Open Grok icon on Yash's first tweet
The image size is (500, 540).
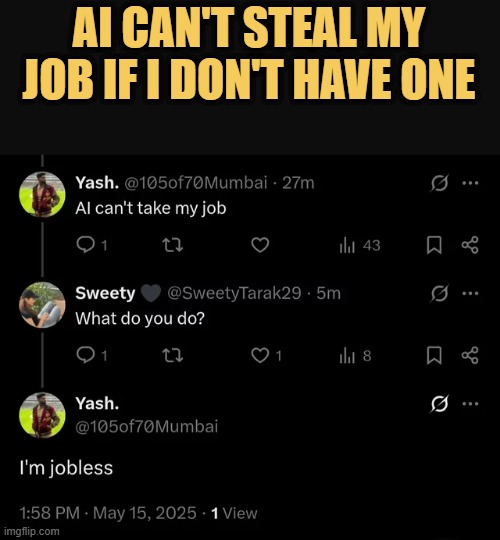(439, 183)
